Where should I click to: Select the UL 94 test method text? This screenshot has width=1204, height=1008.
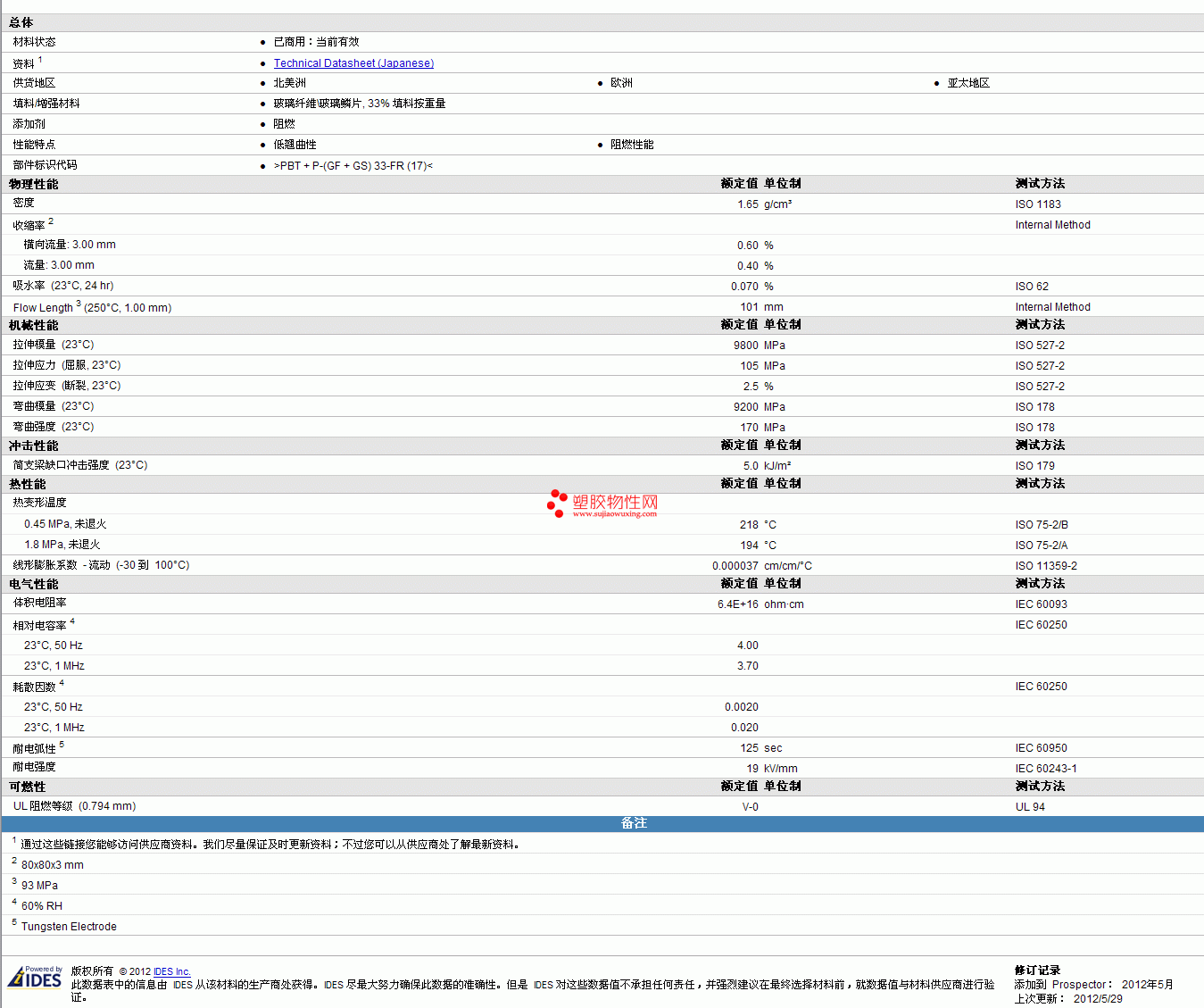[1030, 807]
